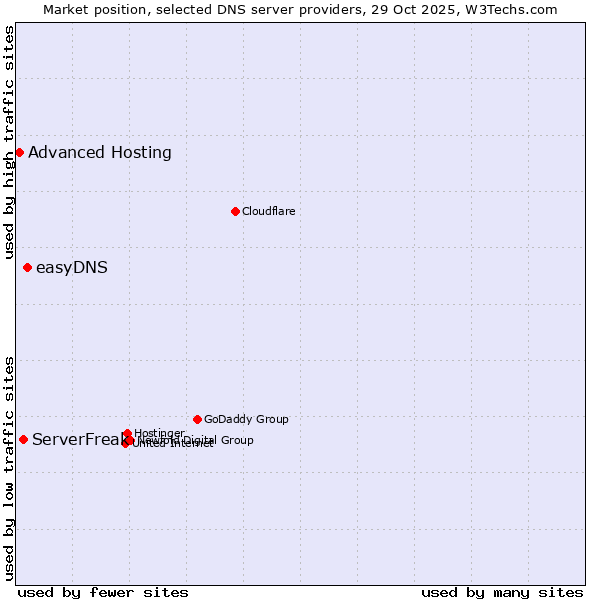600x600 pixels.
Task: Select the easyDNS text label
Action: coord(72,267)
